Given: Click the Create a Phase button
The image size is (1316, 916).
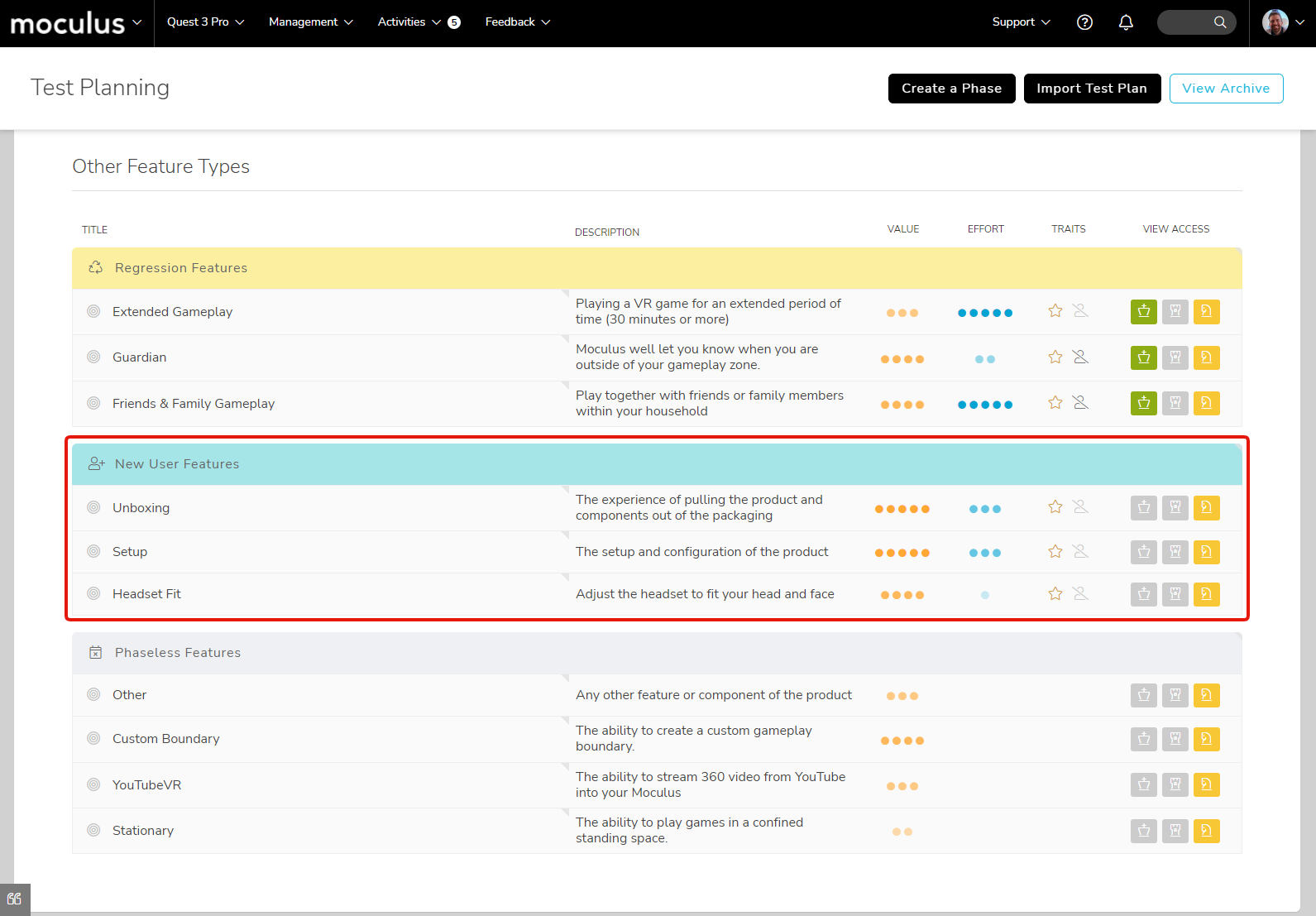Looking at the screenshot, I should pyautogui.click(x=951, y=89).
